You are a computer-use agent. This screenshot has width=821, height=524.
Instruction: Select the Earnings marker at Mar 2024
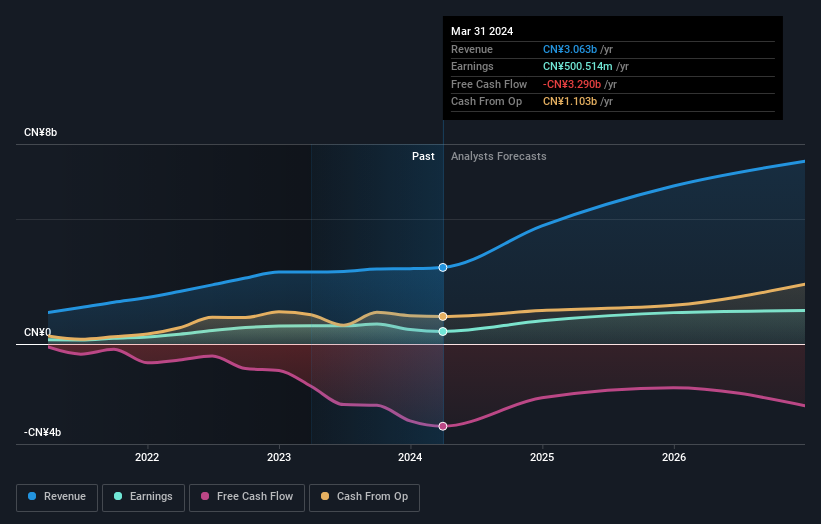443,331
